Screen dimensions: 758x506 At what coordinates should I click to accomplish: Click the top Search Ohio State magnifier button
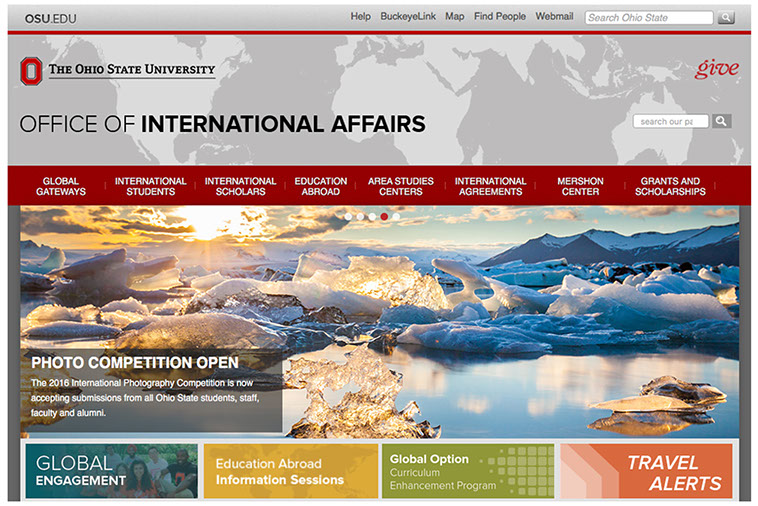pos(726,17)
